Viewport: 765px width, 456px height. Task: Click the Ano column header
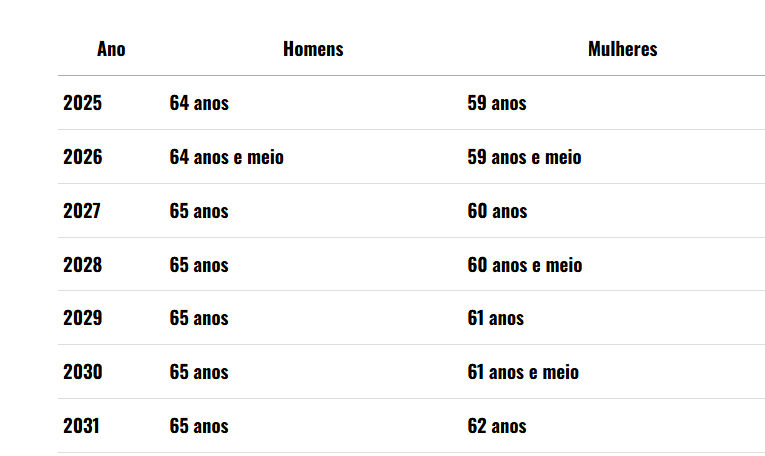[111, 49]
